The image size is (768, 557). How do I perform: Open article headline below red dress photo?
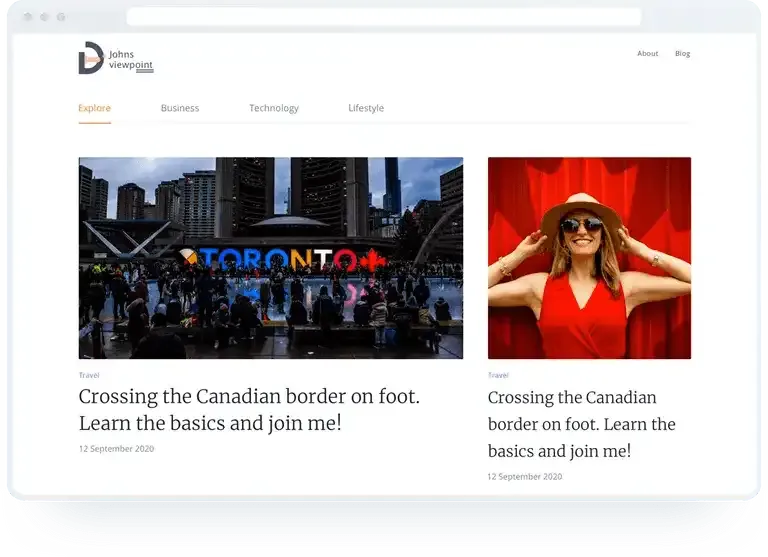(x=581, y=424)
